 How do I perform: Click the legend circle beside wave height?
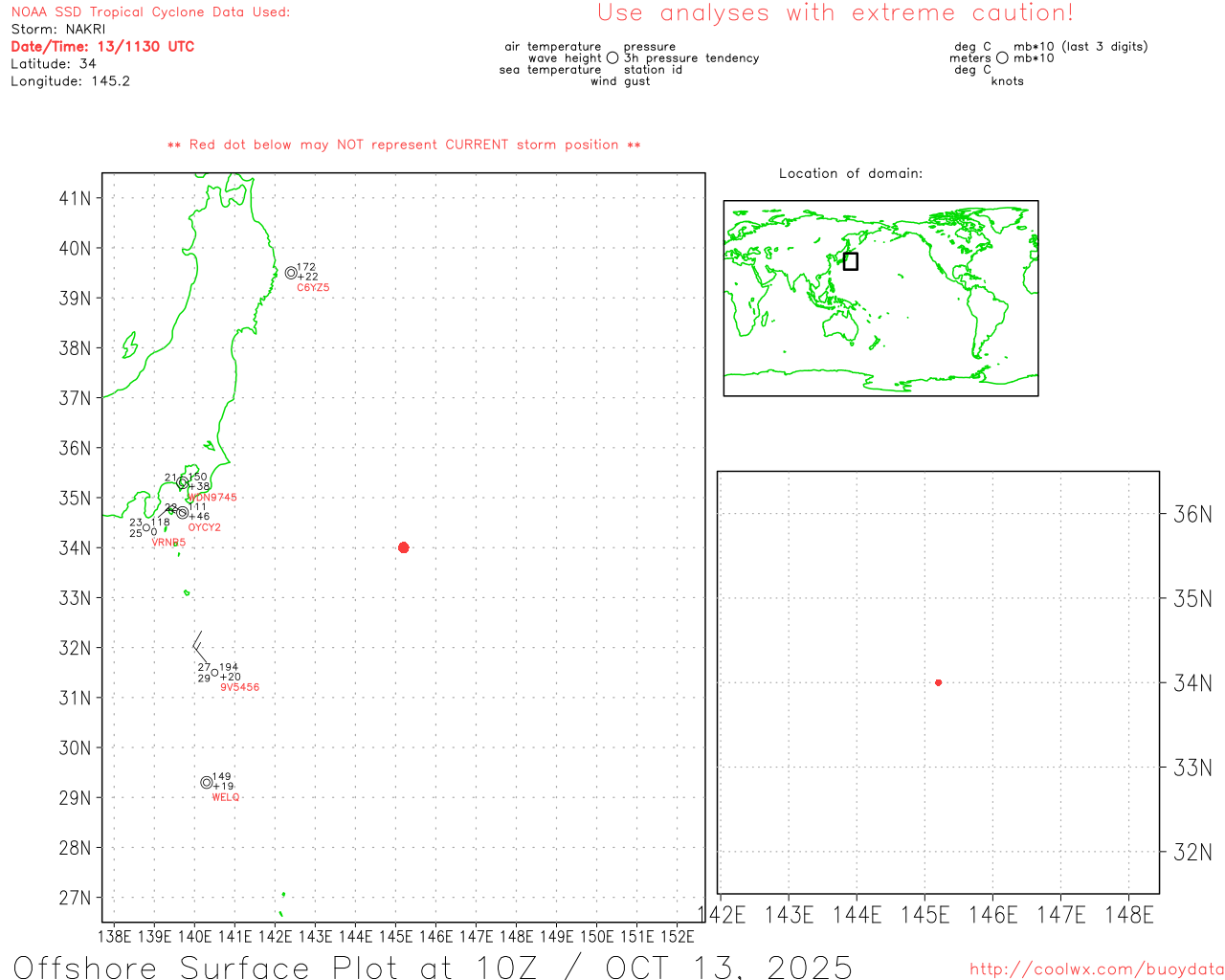(x=612, y=58)
